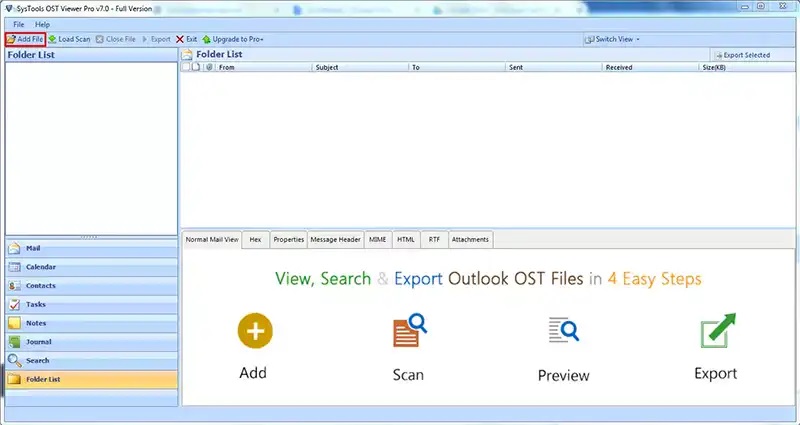Click the red Exit icon

coord(180,39)
